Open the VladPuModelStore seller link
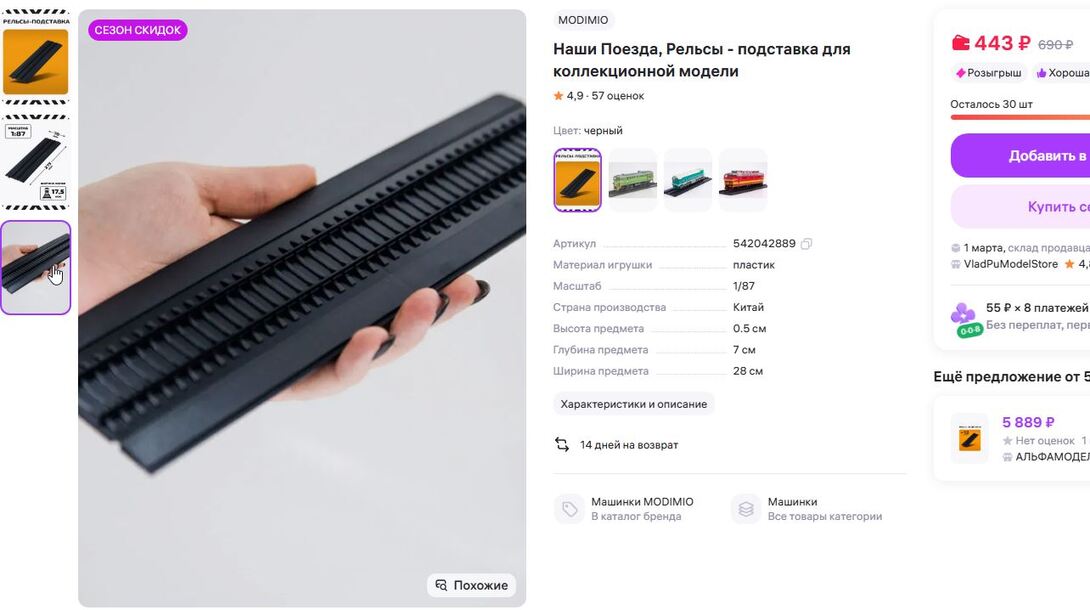1090x610 pixels. point(1010,264)
